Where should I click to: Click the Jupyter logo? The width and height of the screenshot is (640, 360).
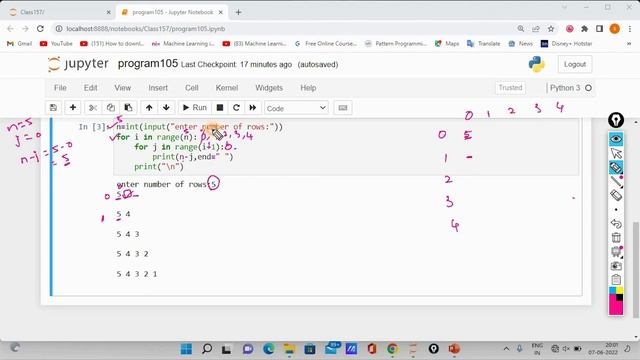[x=78, y=64]
